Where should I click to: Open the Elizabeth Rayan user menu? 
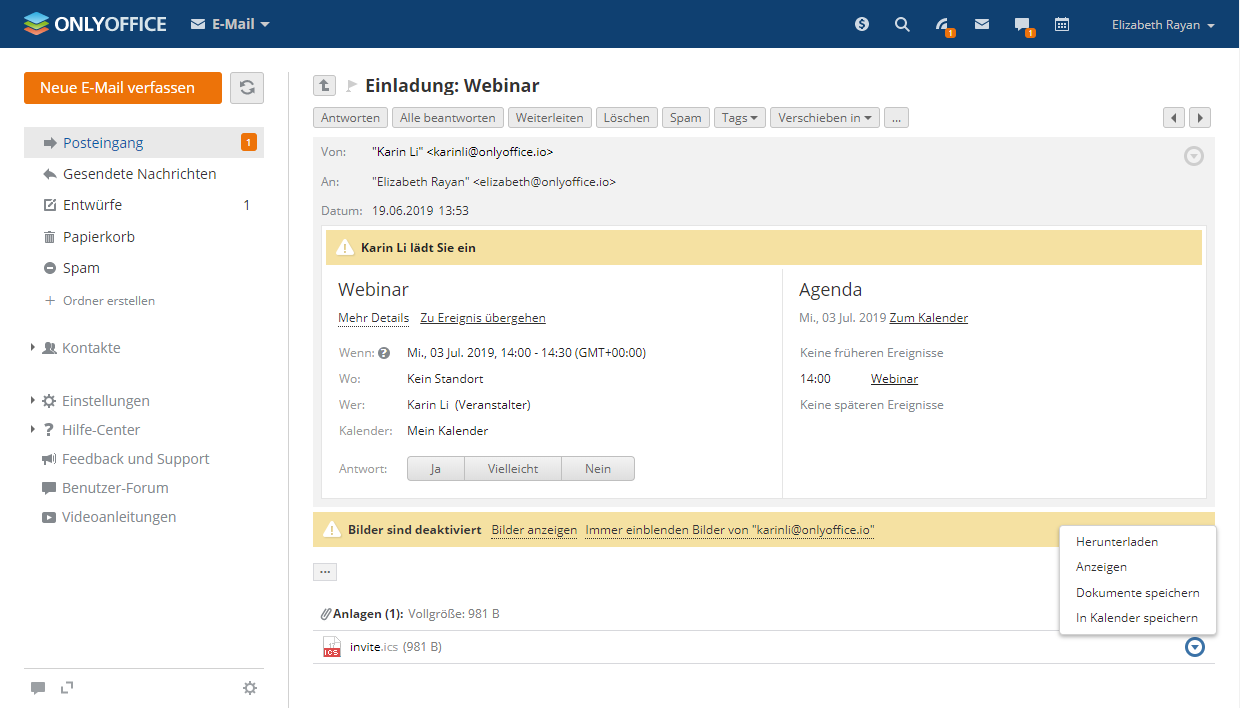point(1162,25)
